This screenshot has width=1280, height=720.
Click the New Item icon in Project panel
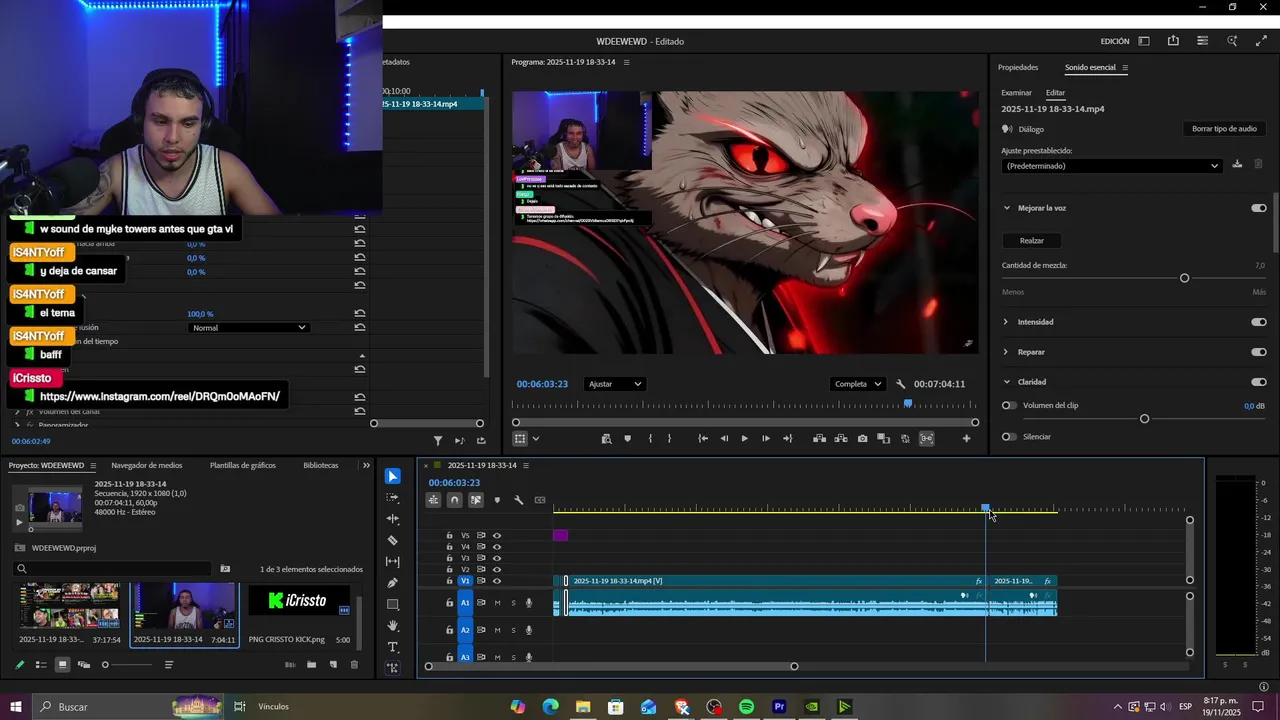click(x=333, y=665)
